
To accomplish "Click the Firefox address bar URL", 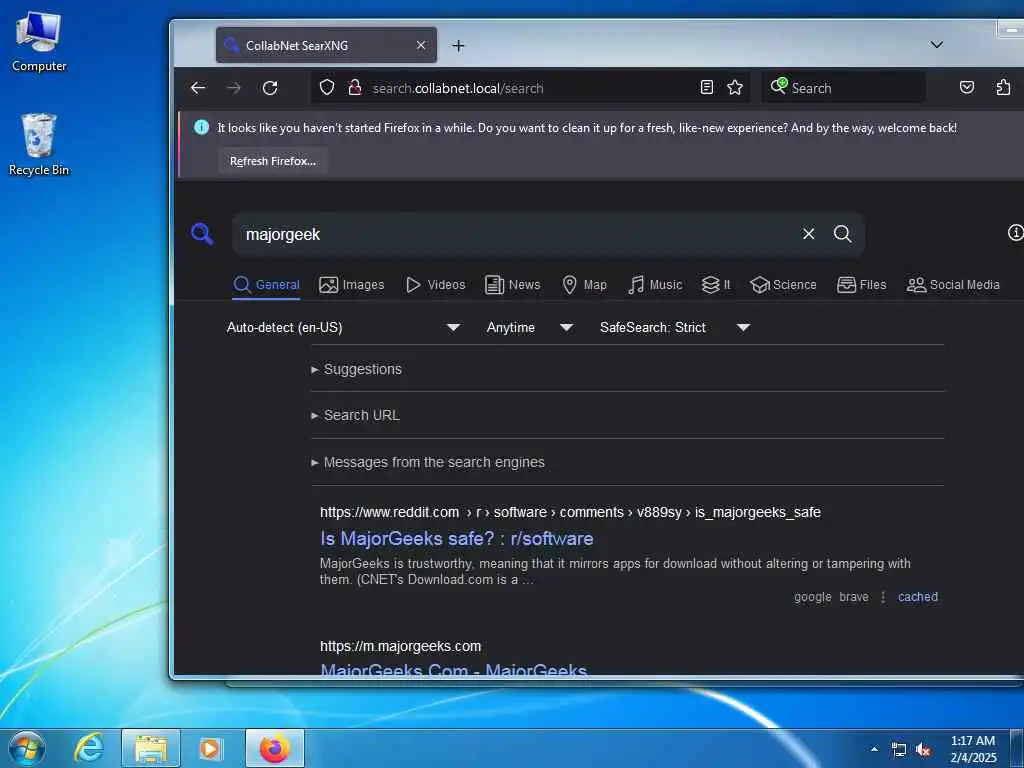I will coord(457,88).
